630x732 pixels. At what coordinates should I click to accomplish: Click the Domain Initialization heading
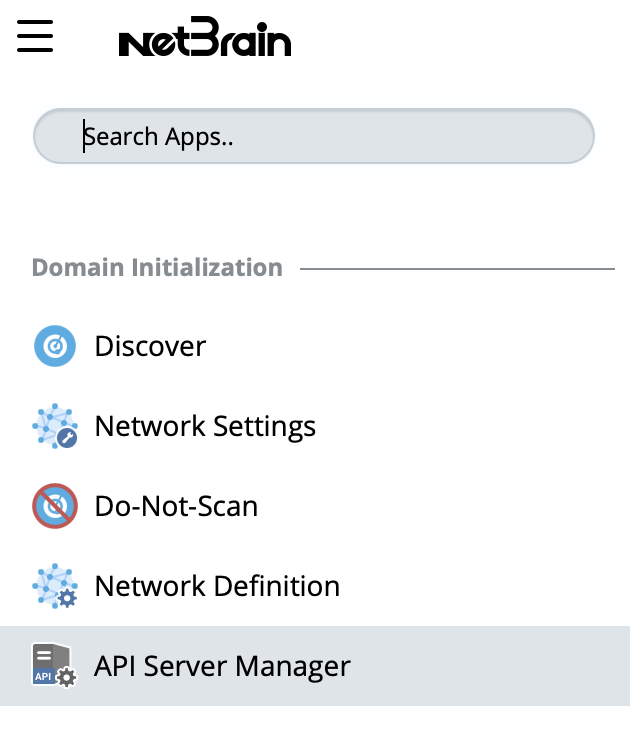point(157,268)
